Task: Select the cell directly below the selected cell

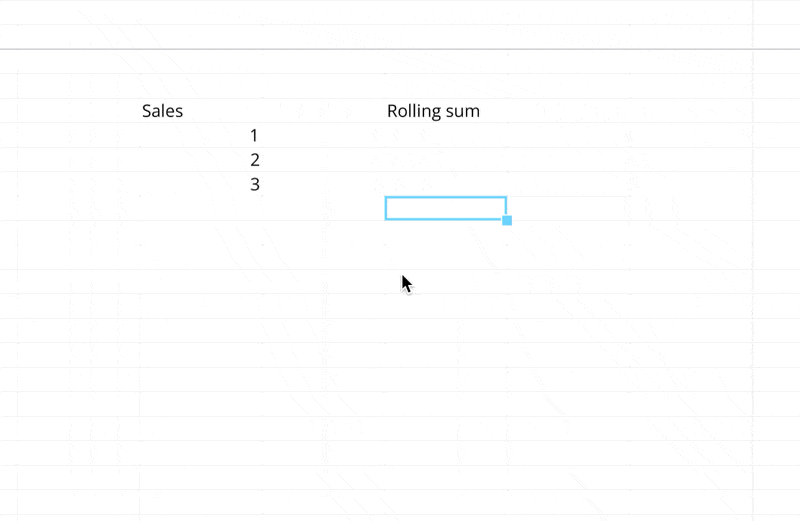Action: [445, 233]
